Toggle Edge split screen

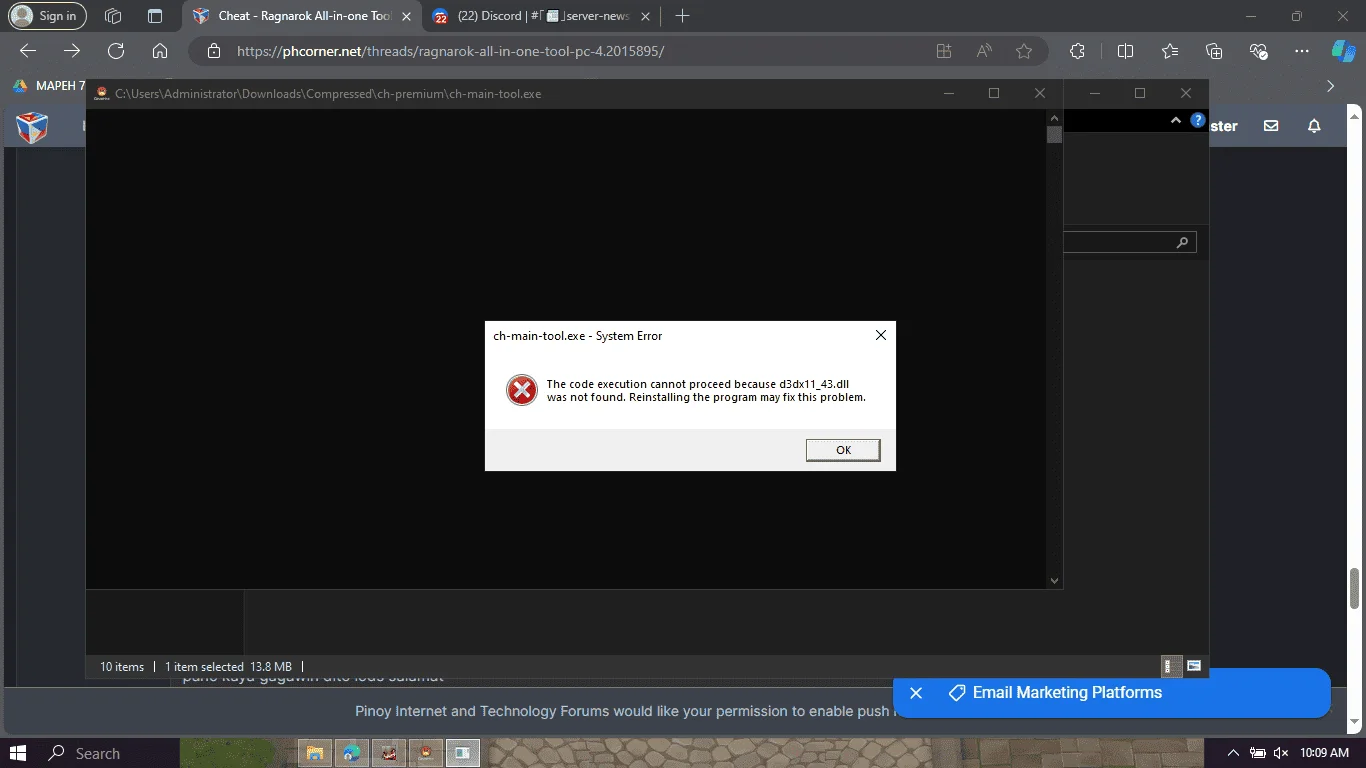click(1125, 51)
